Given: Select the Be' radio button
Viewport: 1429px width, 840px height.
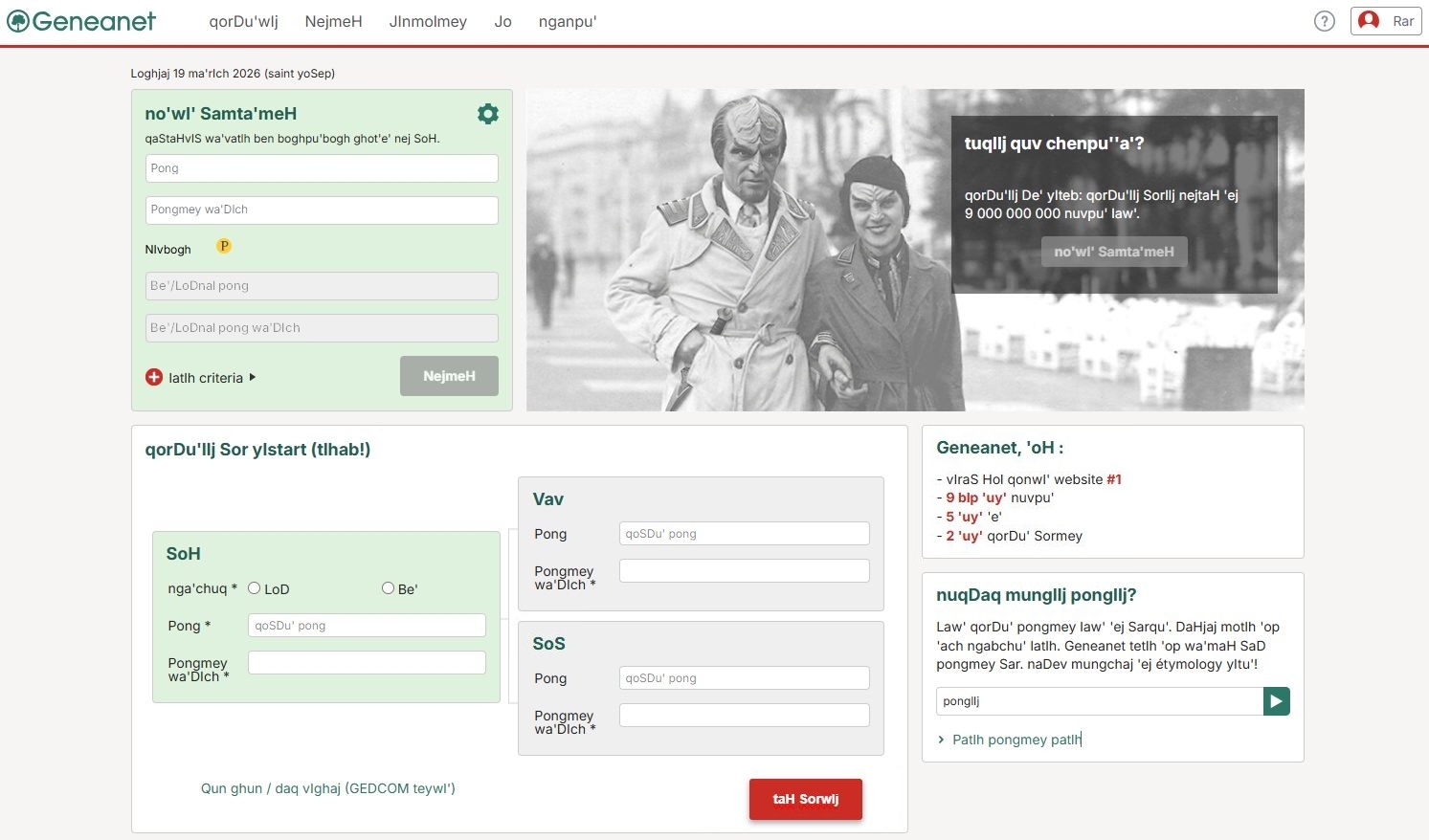Looking at the screenshot, I should click(x=388, y=587).
